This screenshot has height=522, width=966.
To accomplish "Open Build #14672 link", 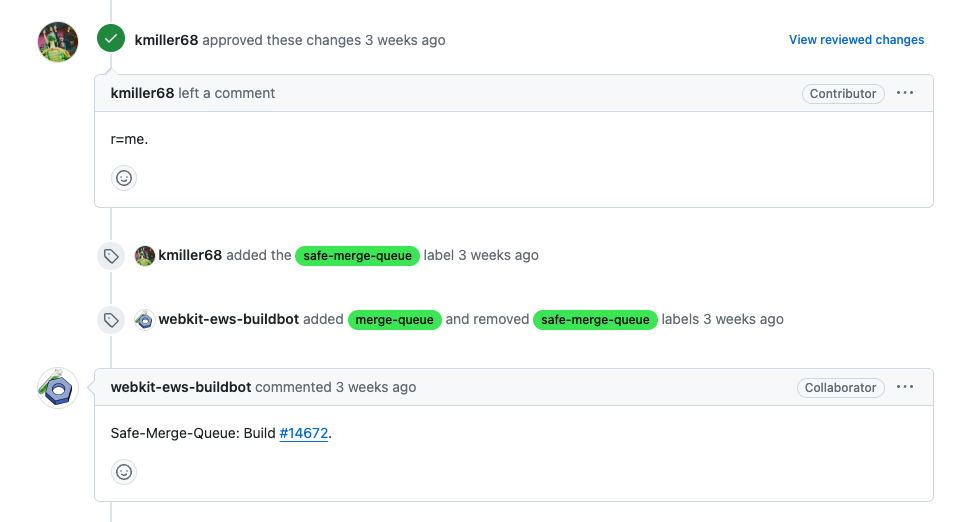I will tap(303, 434).
